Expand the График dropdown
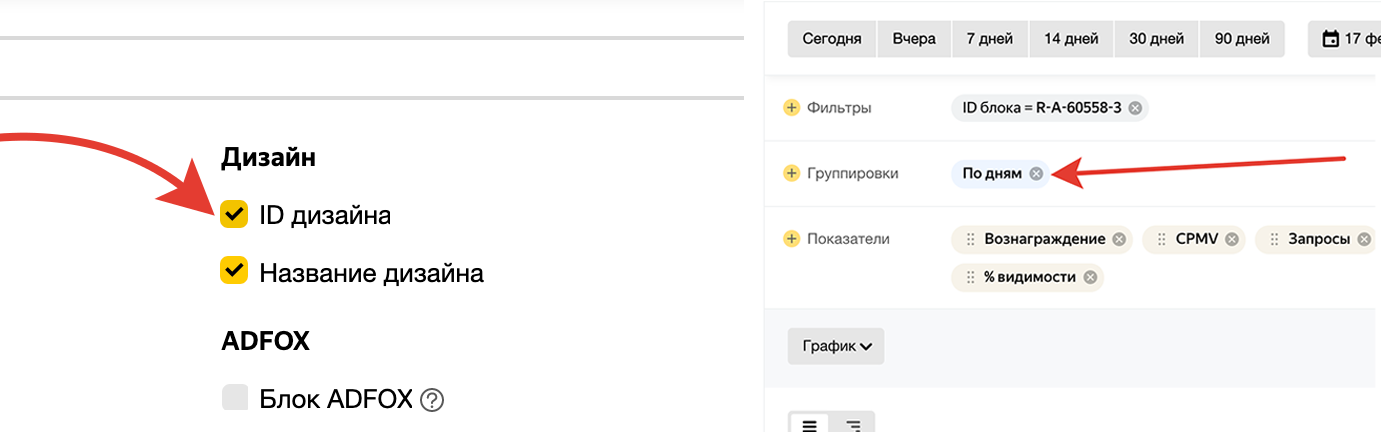The width and height of the screenshot is (1381, 432). tap(836, 346)
